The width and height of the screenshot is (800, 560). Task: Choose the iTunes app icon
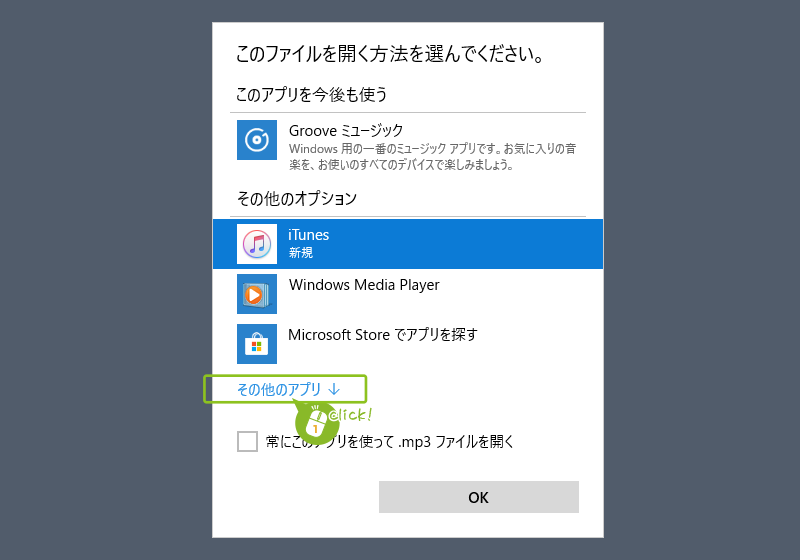coord(257,244)
